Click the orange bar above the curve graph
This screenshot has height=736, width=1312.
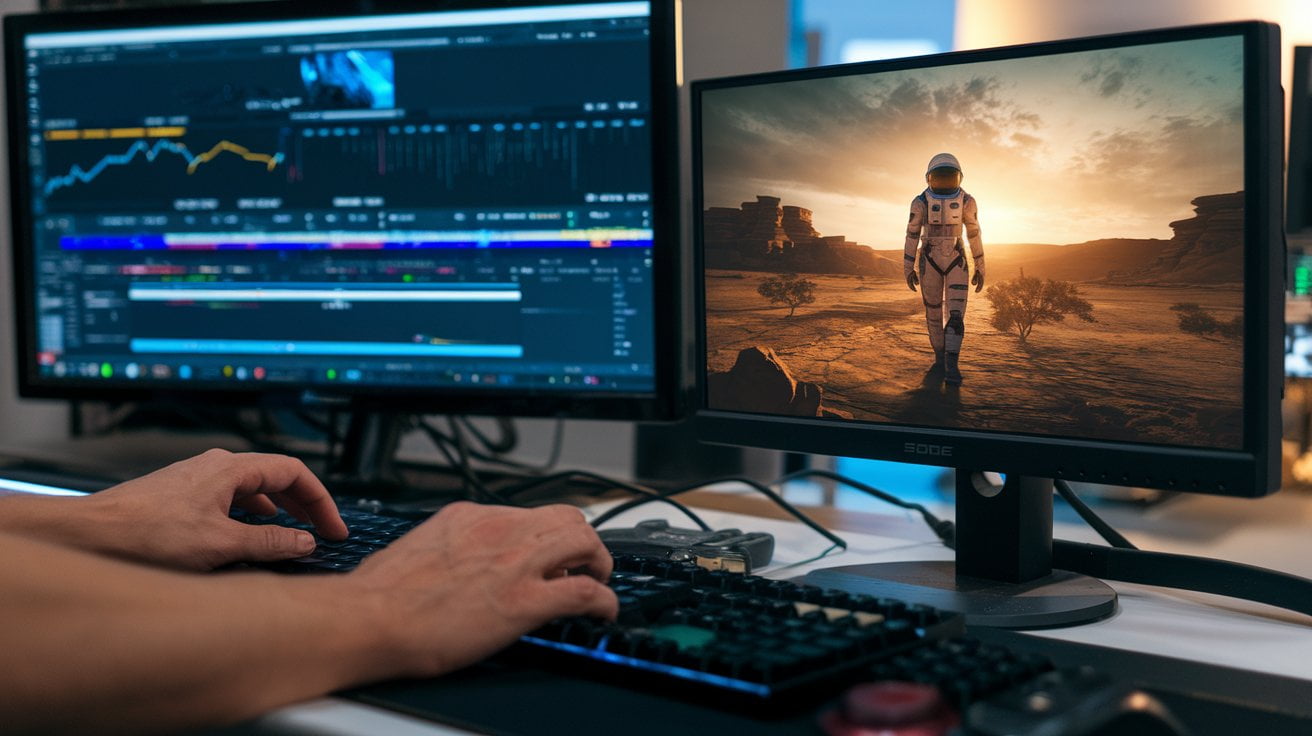tap(115, 133)
